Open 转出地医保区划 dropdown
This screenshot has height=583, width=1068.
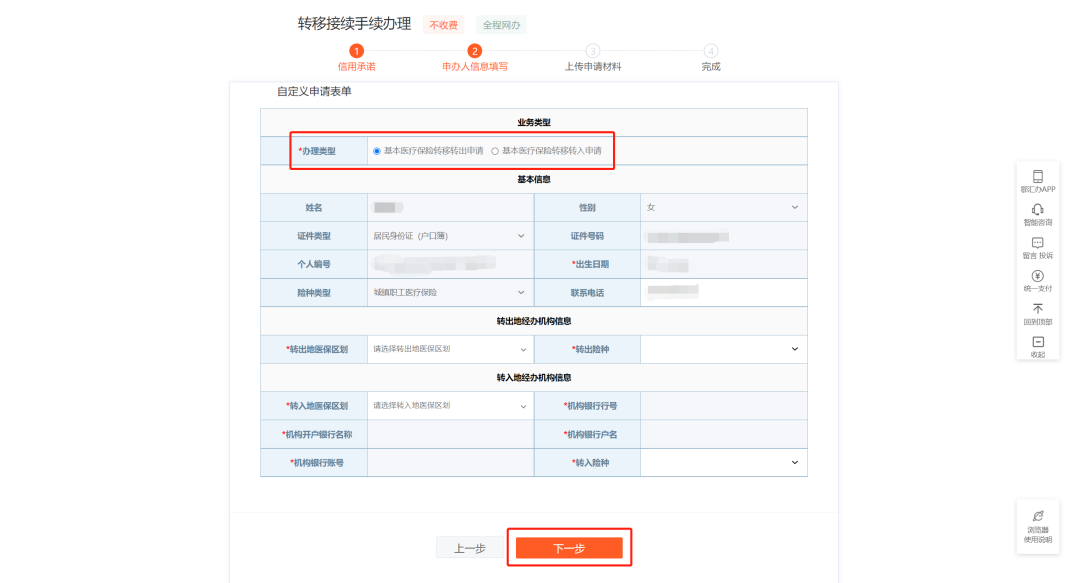click(450, 349)
